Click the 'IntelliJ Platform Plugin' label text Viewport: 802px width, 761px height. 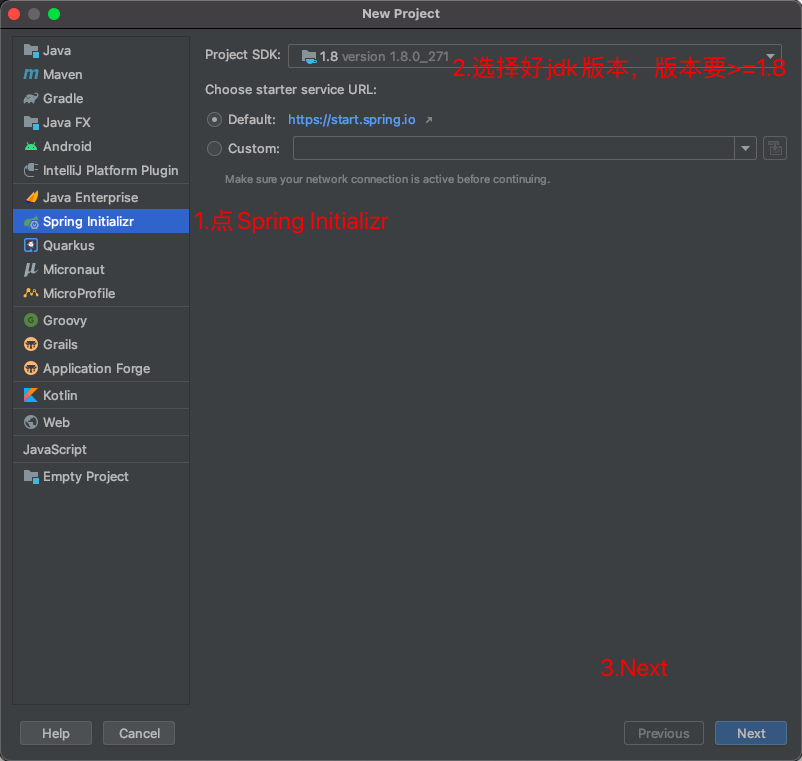(110, 170)
